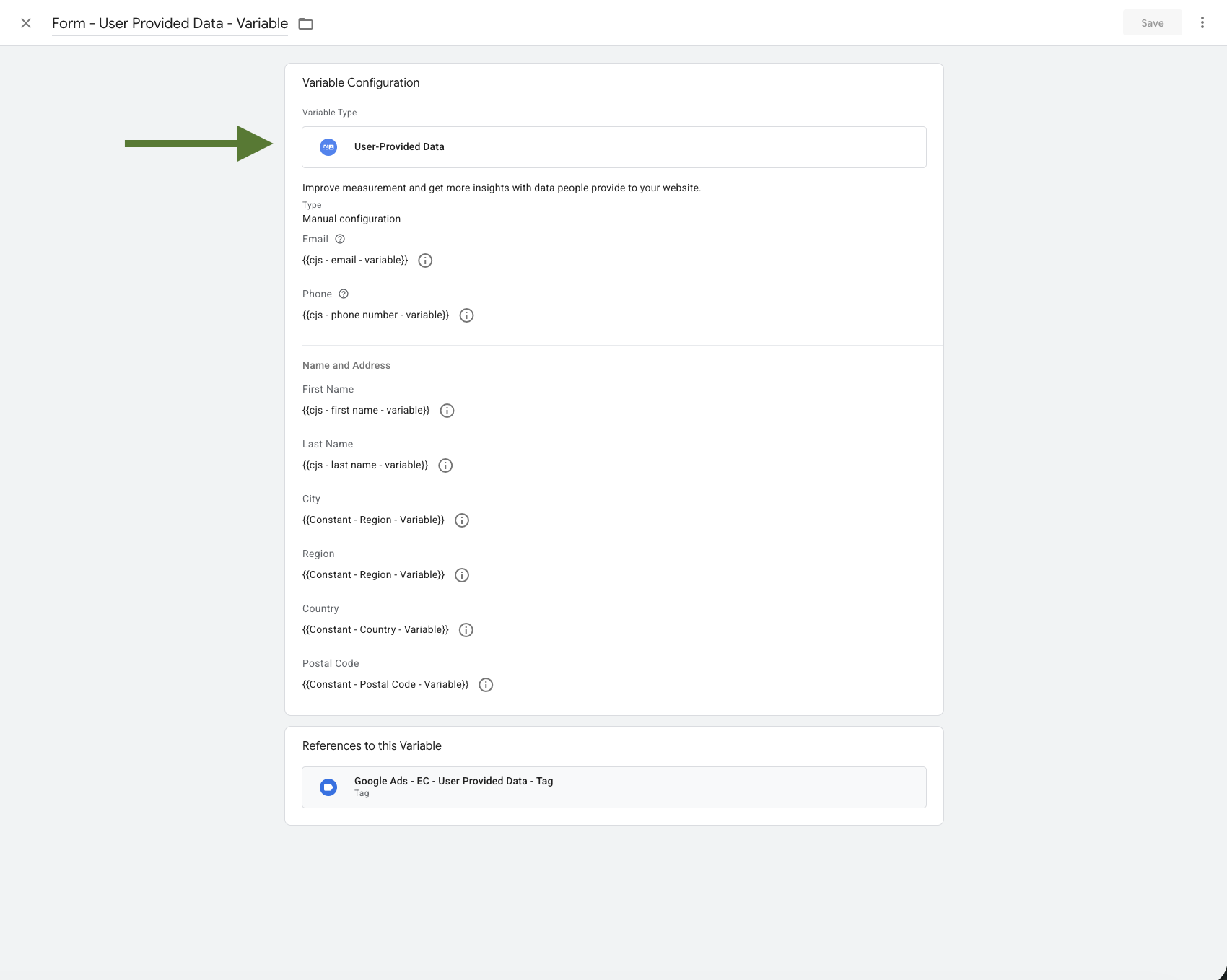Close the variable editor with X icon
The height and width of the screenshot is (980, 1227).
pyautogui.click(x=26, y=23)
